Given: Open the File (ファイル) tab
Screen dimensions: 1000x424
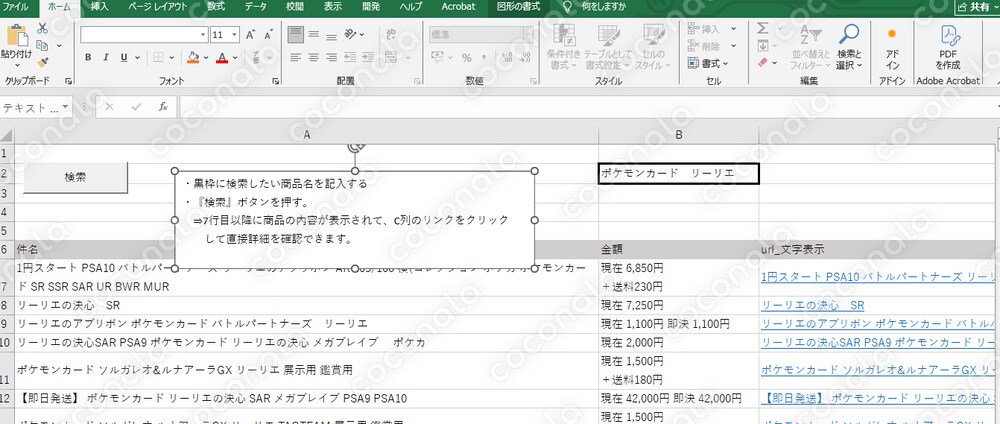Looking at the screenshot, I should coord(16,6).
